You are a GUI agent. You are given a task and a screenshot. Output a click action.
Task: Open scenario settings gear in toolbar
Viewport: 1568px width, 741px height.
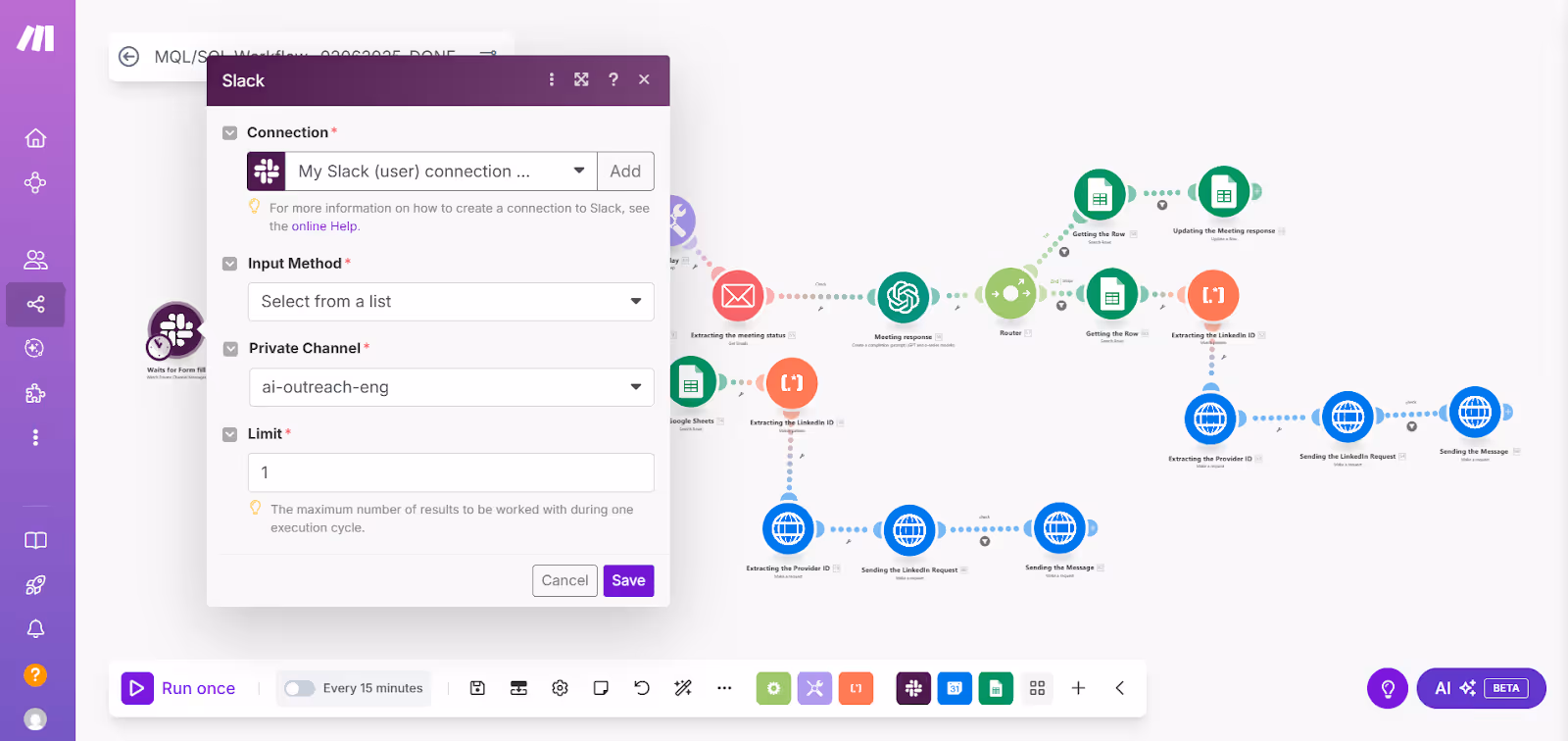560,688
